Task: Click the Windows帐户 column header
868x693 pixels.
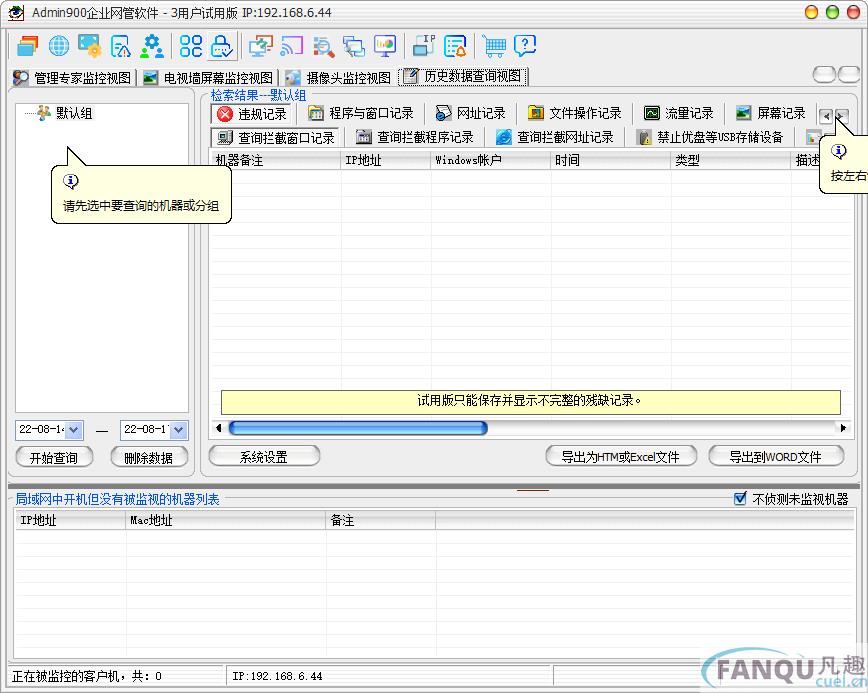Action: pos(490,161)
